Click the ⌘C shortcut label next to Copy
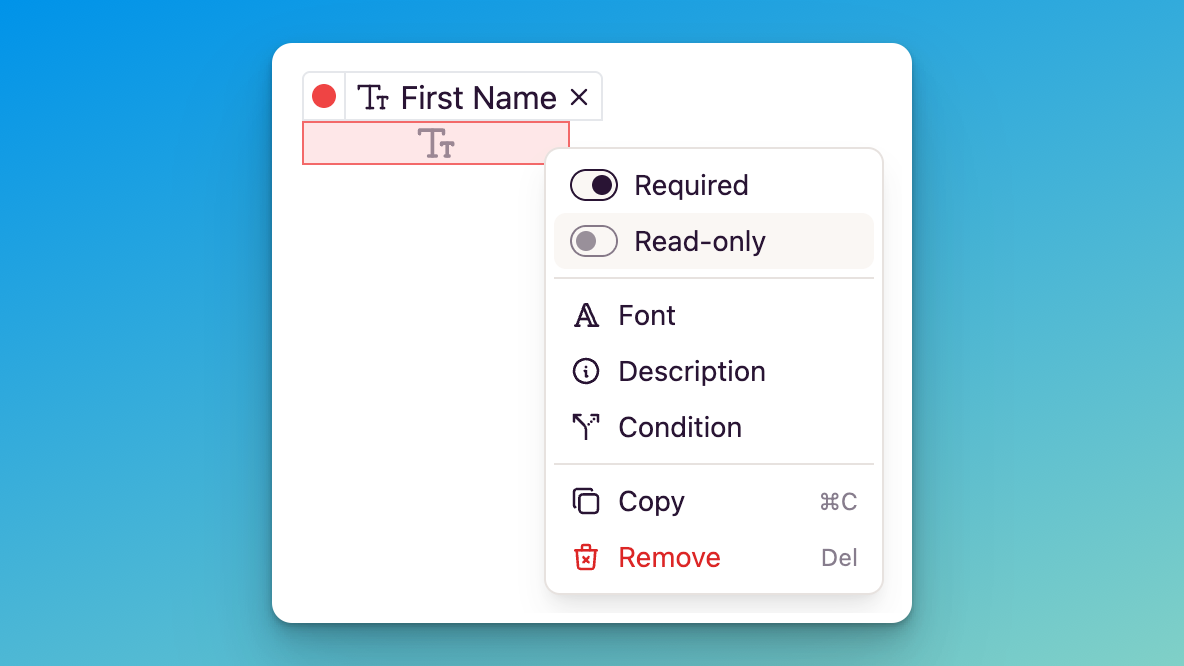 (x=839, y=501)
